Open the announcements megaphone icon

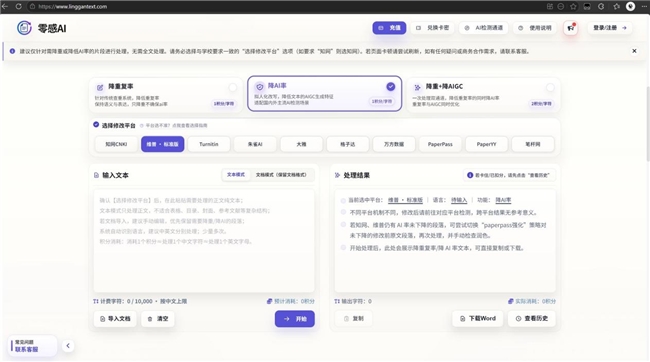pos(570,28)
